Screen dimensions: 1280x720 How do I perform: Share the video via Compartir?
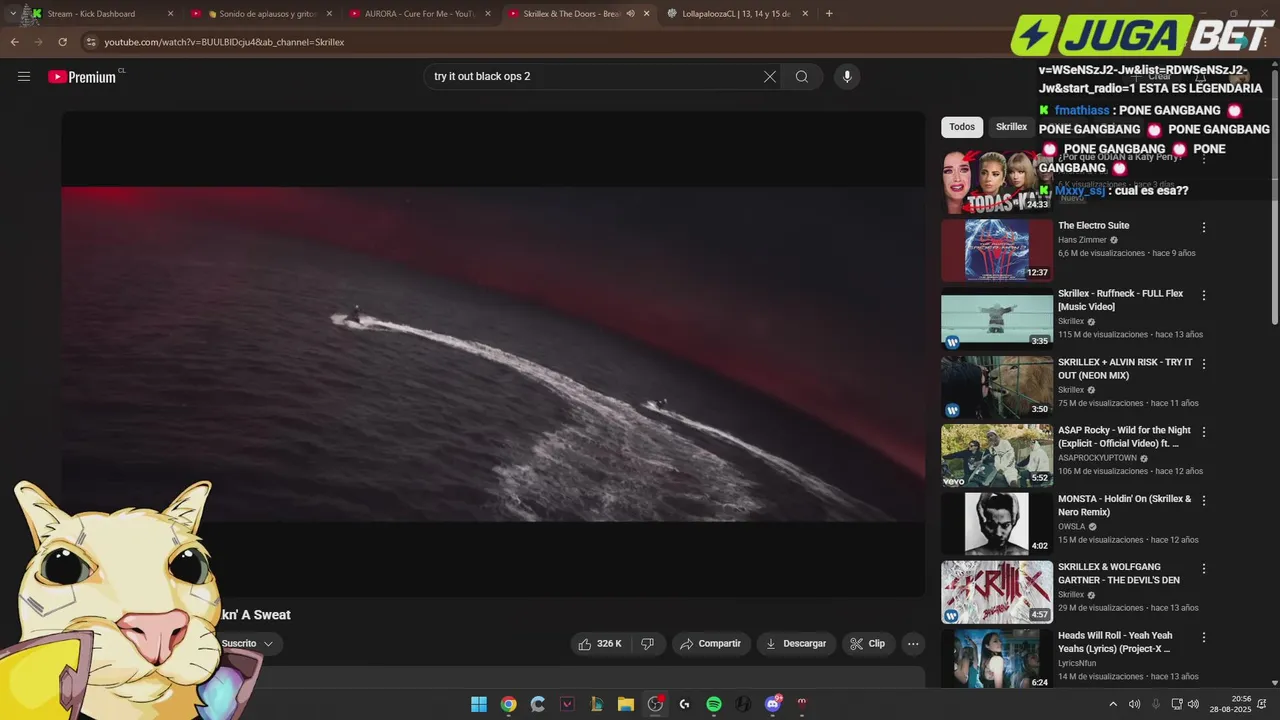click(711, 644)
